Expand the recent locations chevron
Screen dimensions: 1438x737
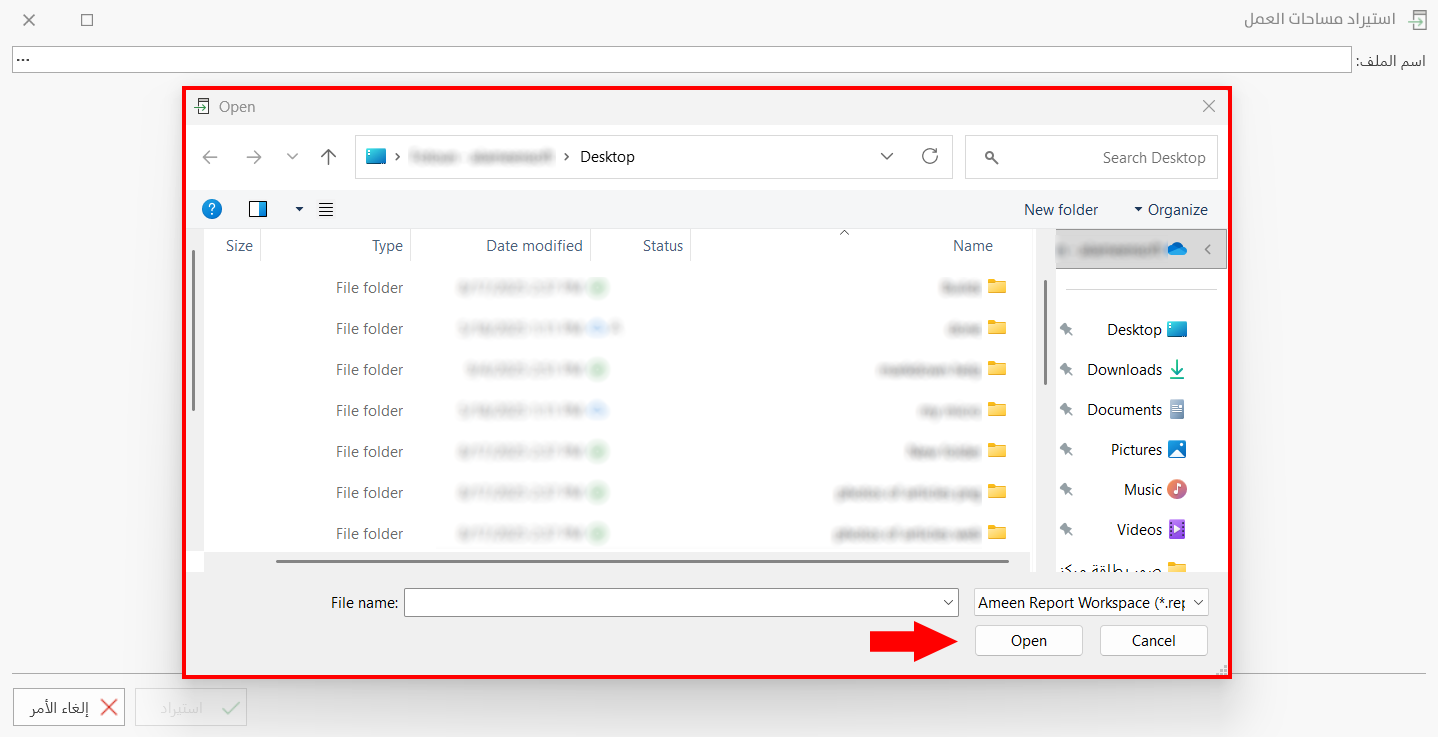292,157
